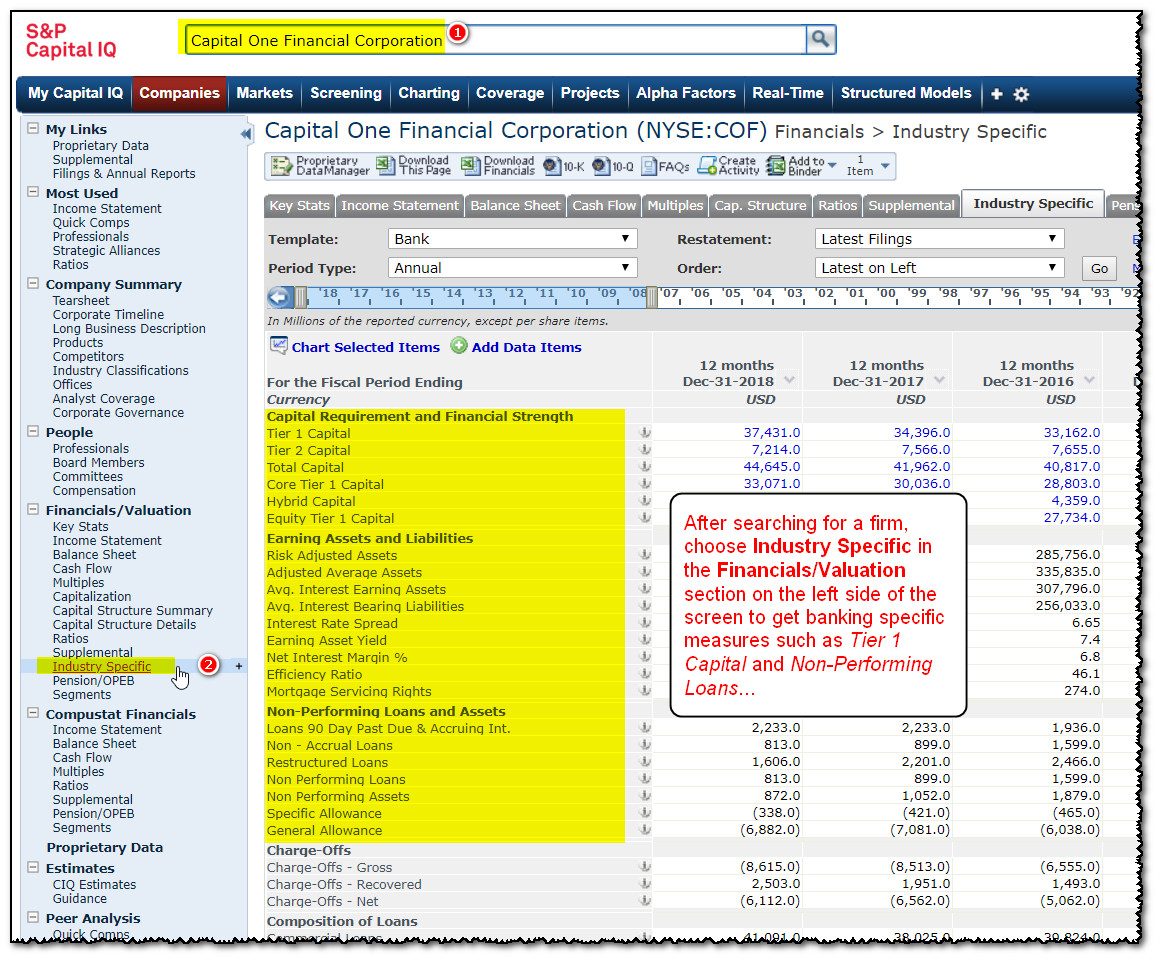Collapse the My Links section
Screen dimensions: 1160x961
tap(33, 128)
